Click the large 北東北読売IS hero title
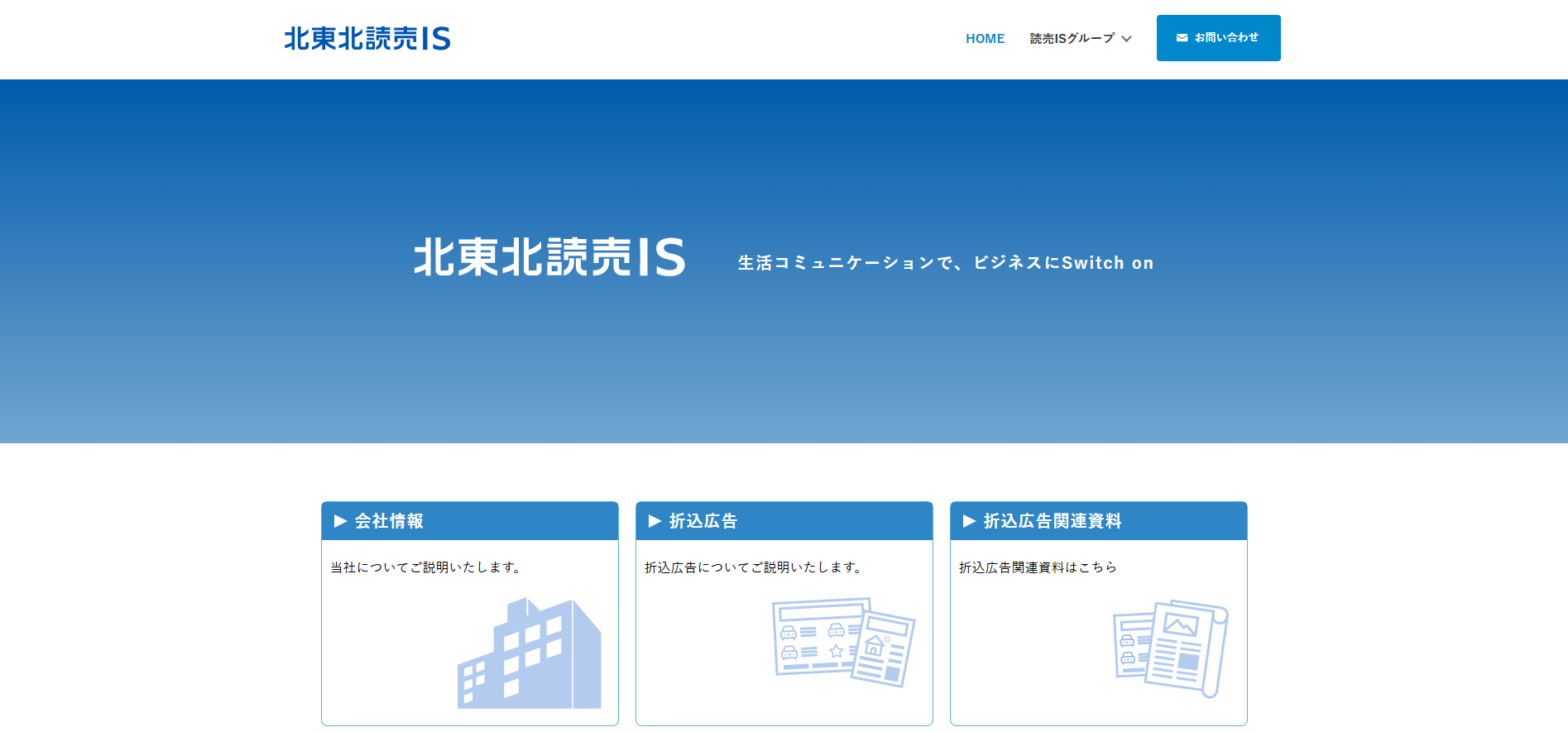1568x732 pixels. point(550,257)
